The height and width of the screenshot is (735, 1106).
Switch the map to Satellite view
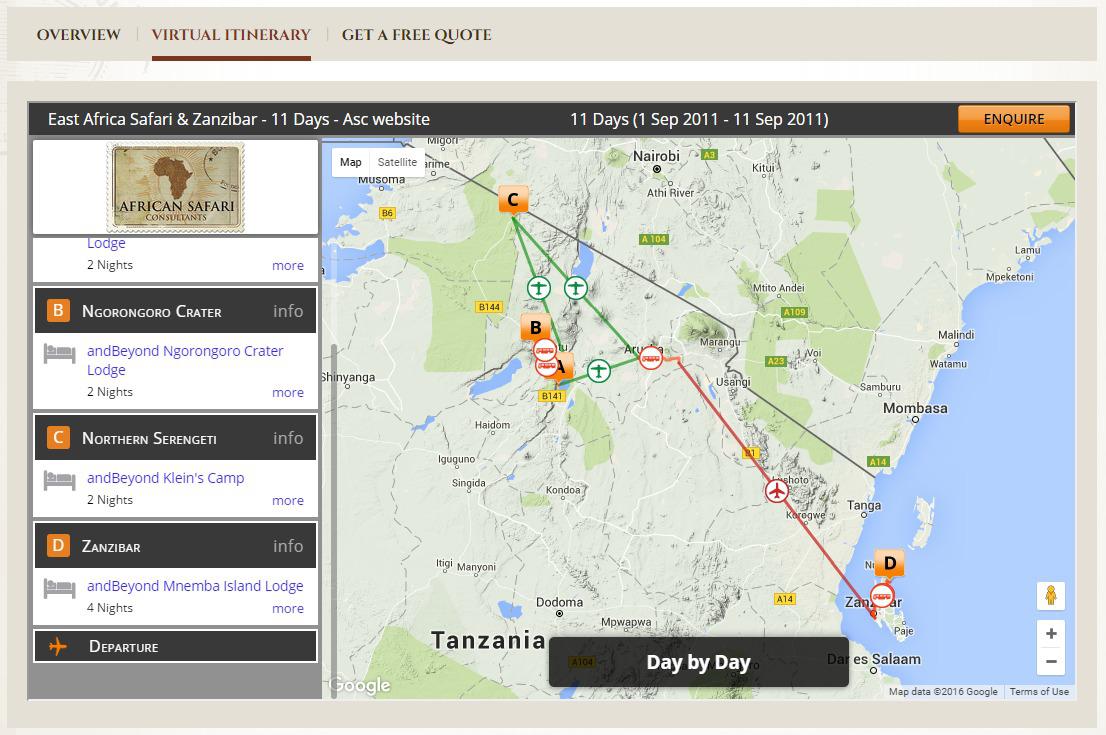397,162
